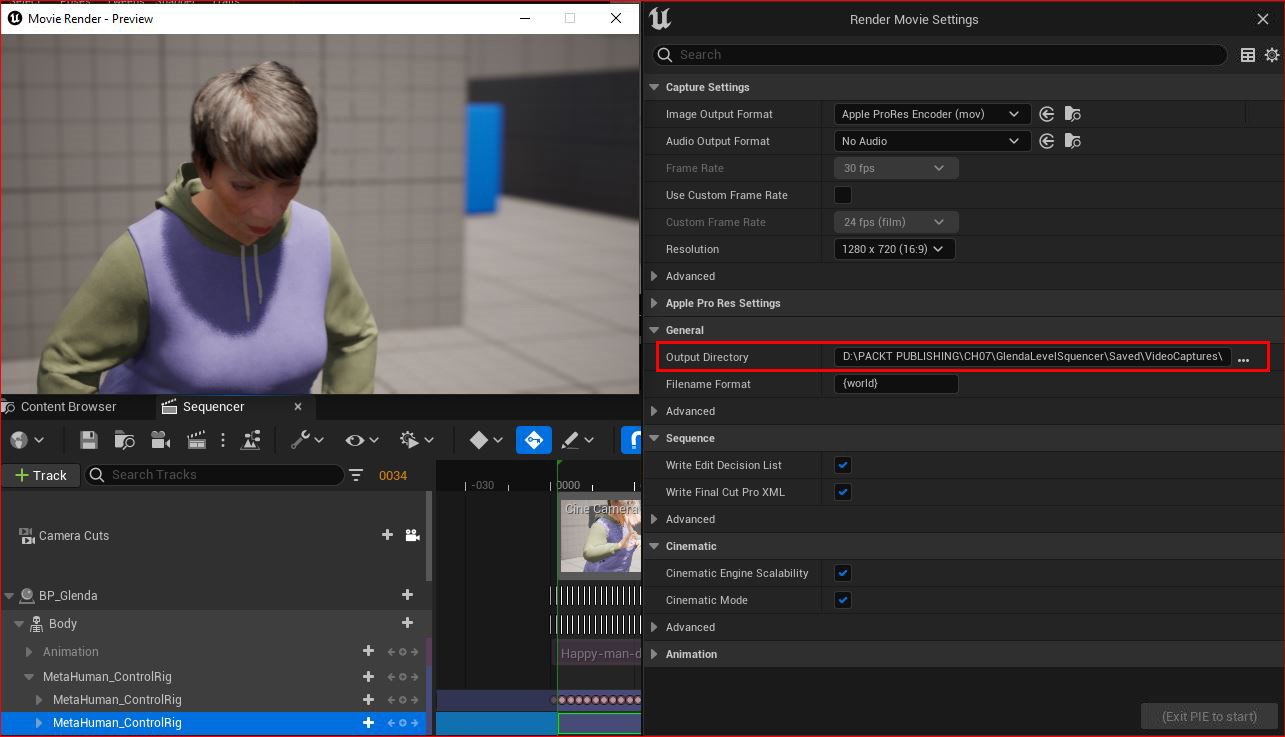Reset Image Output Format to default arrow
The width and height of the screenshot is (1285, 737).
pos(1047,114)
